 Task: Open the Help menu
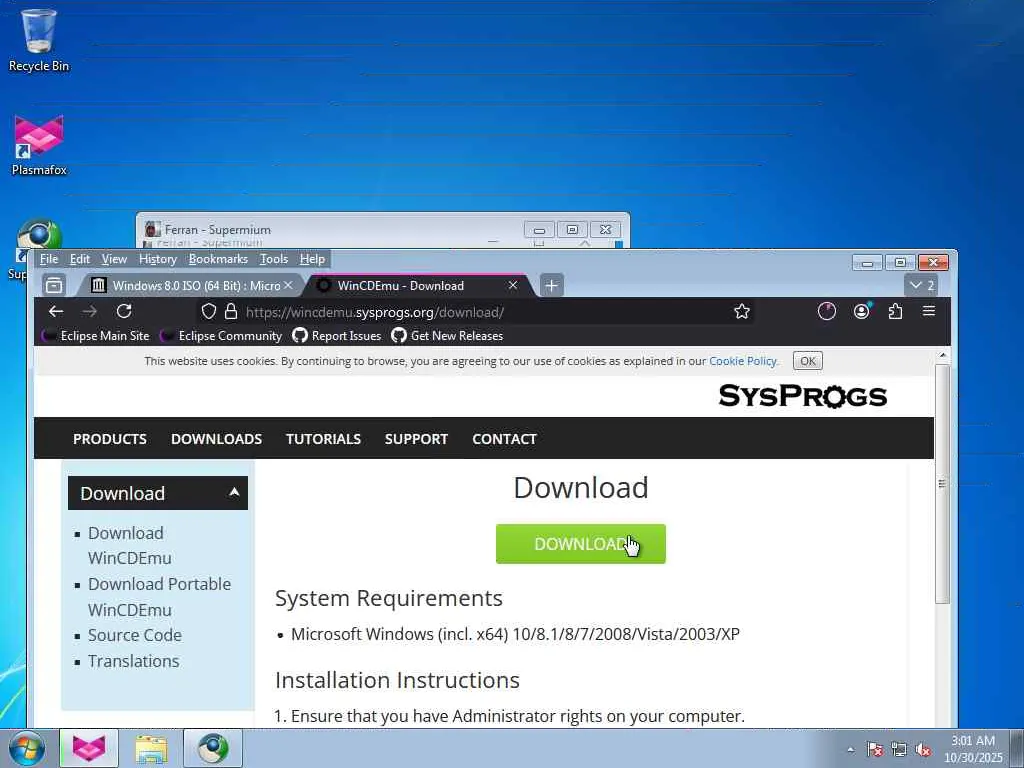(x=312, y=259)
